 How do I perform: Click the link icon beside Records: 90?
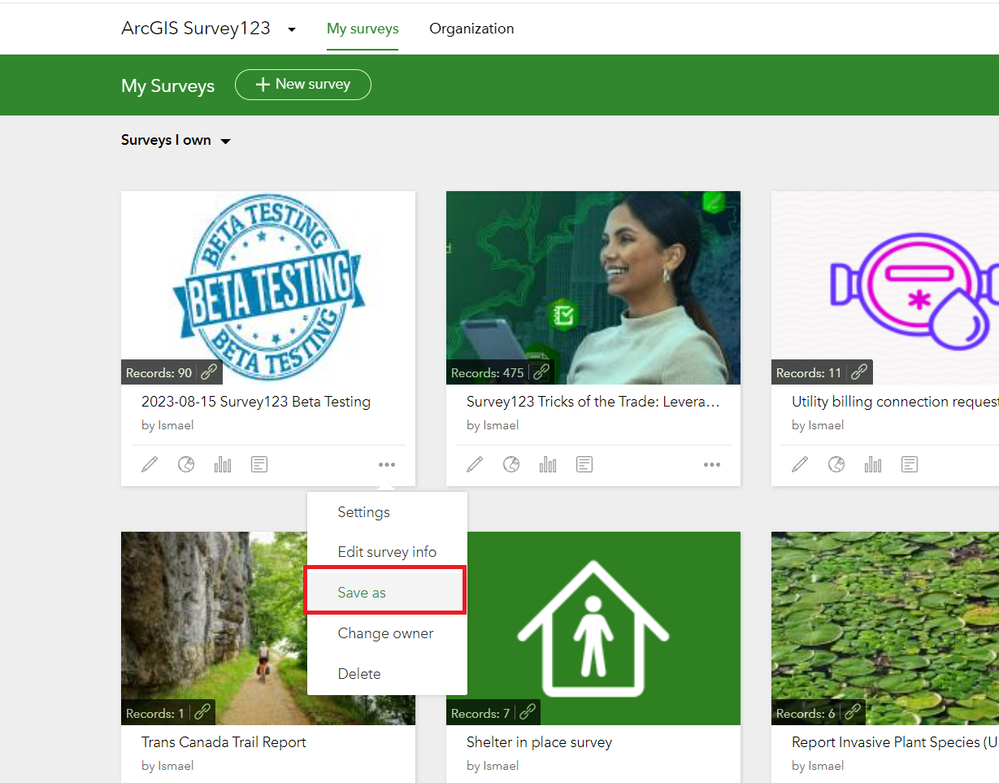coord(209,372)
